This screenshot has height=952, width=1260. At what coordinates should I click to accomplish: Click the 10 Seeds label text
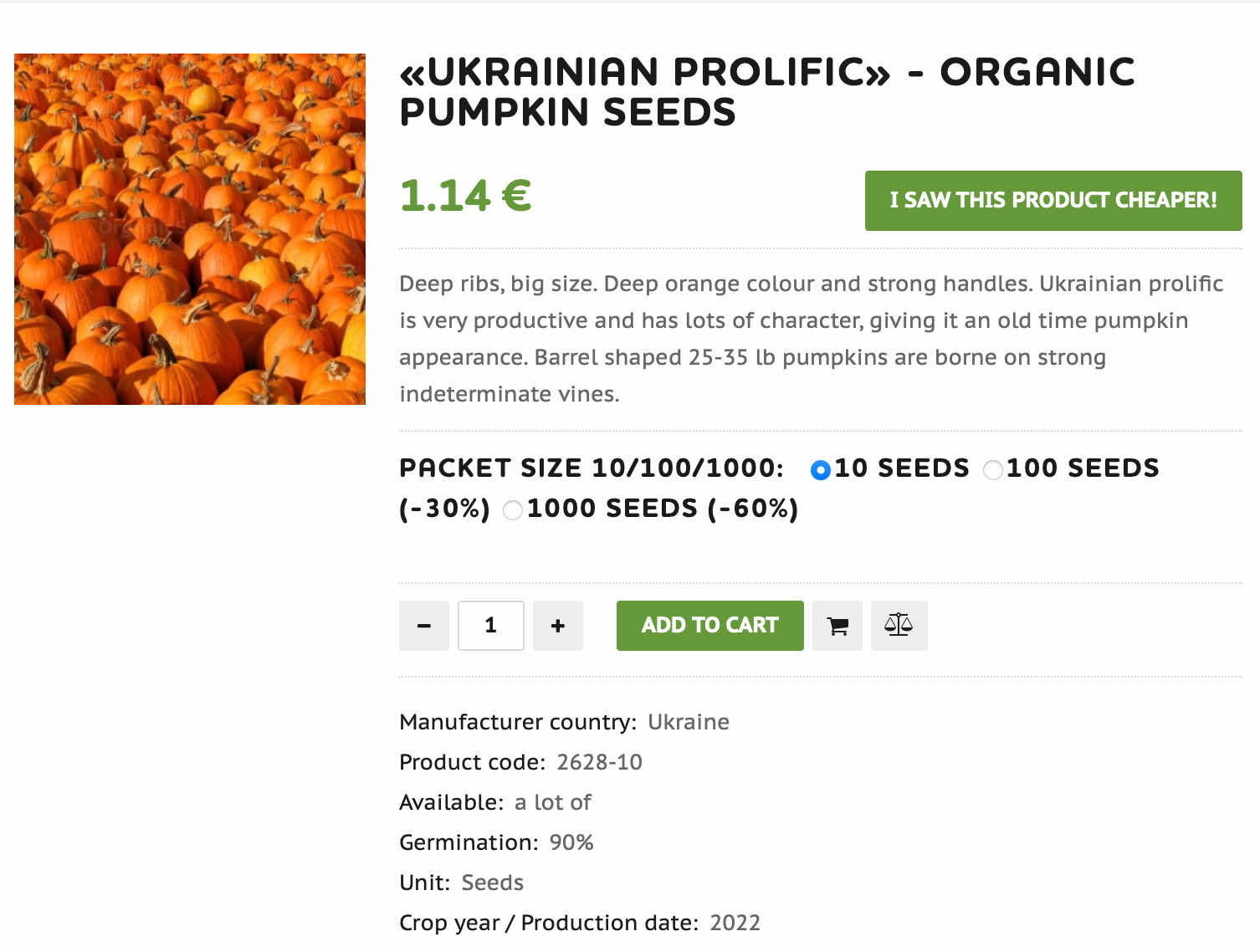[902, 468]
